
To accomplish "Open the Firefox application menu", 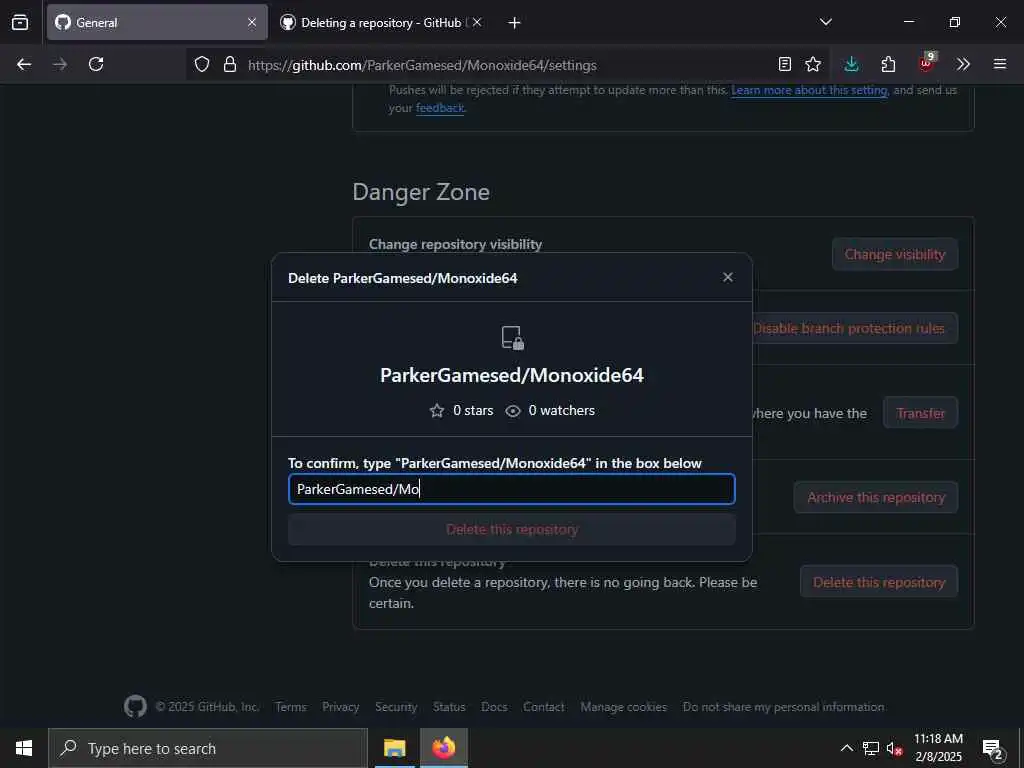I will 999,64.
